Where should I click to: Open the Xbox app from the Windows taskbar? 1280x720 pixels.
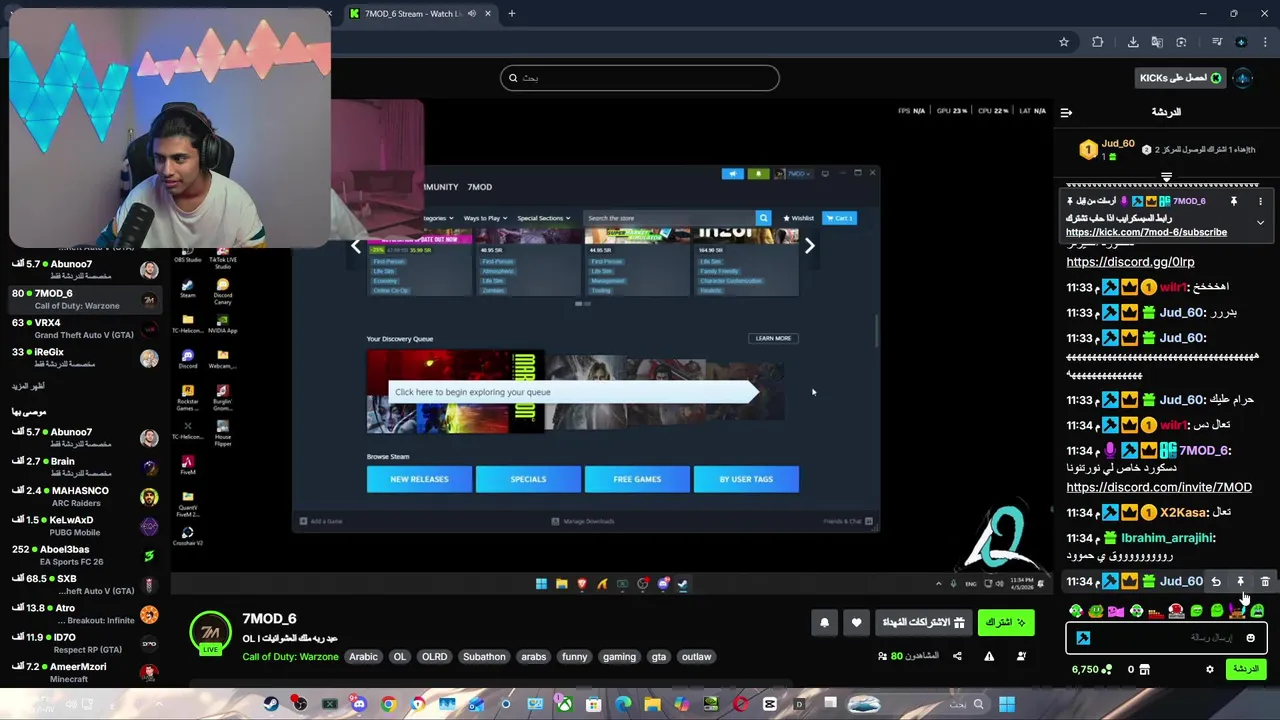pos(564,704)
